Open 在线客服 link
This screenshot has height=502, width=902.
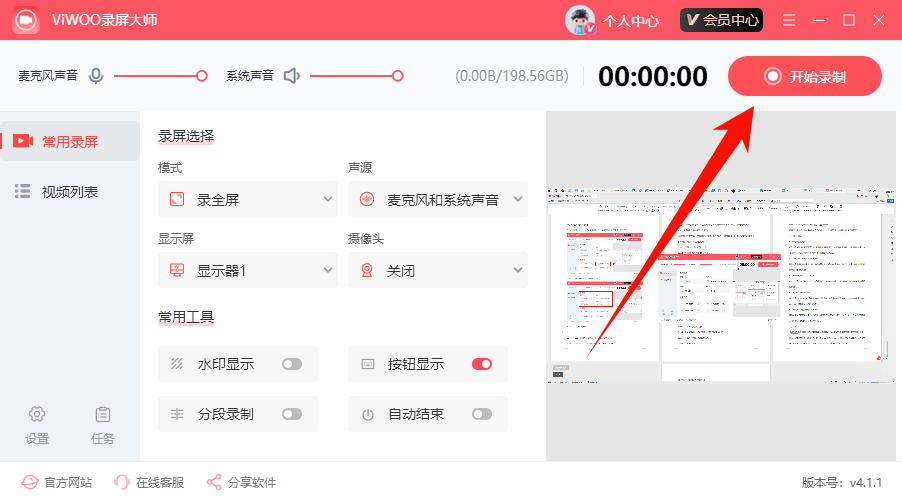click(x=160, y=482)
